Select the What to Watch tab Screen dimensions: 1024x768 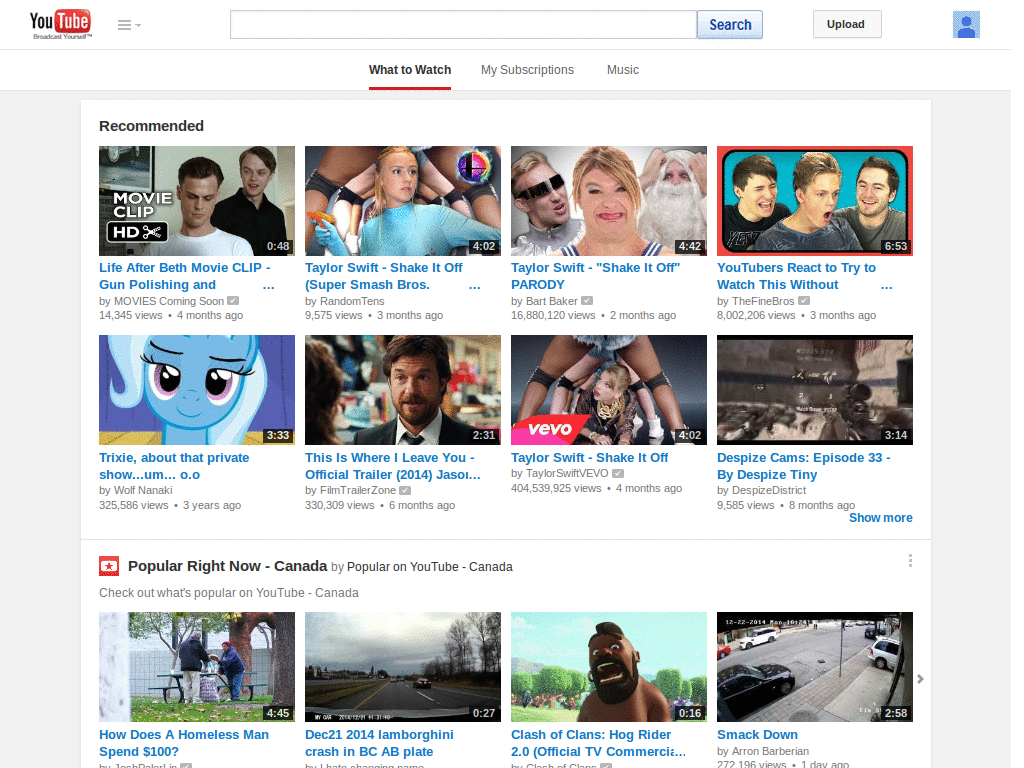409,70
